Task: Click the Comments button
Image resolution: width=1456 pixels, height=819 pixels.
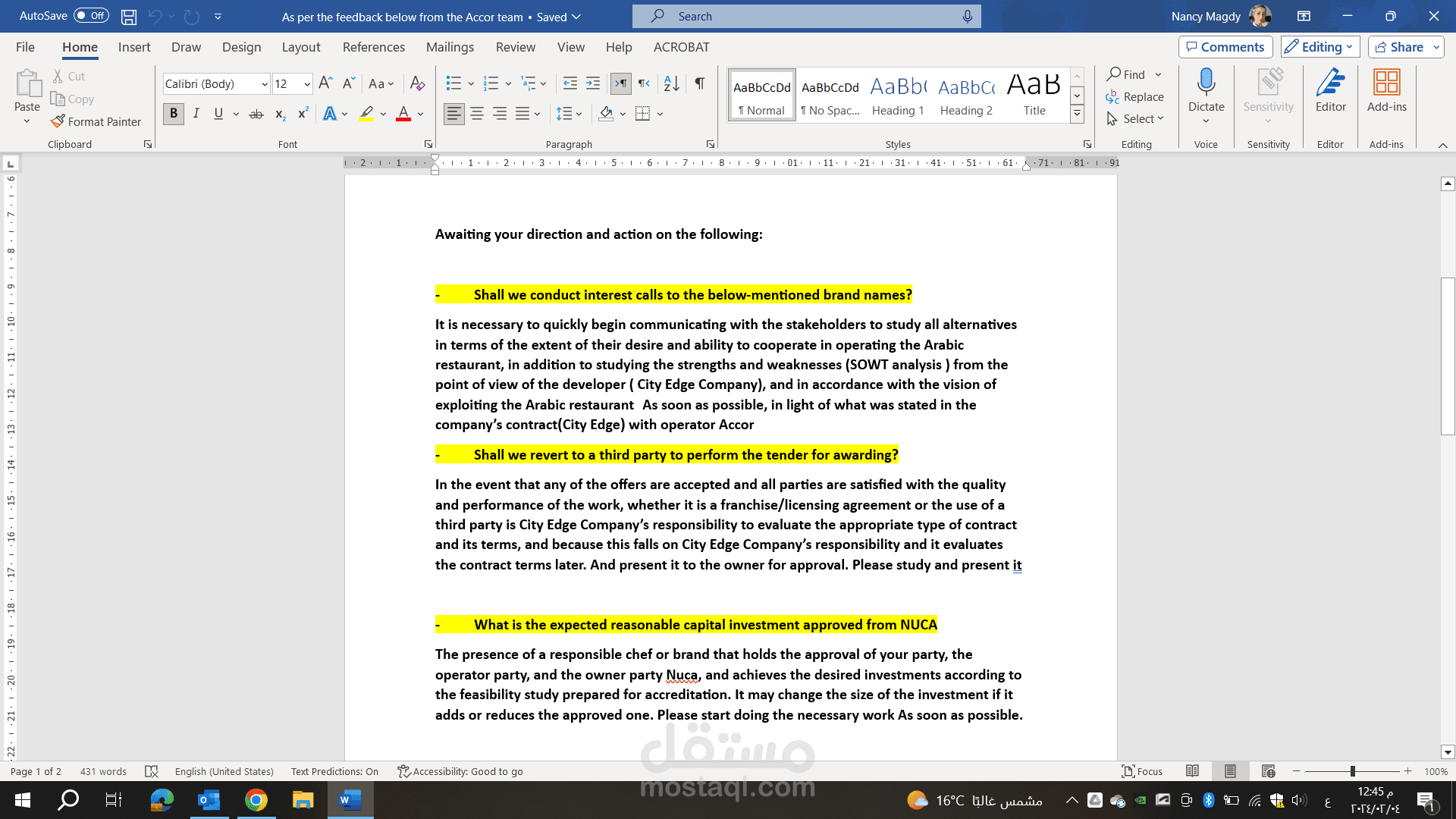Action: point(1225,47)
